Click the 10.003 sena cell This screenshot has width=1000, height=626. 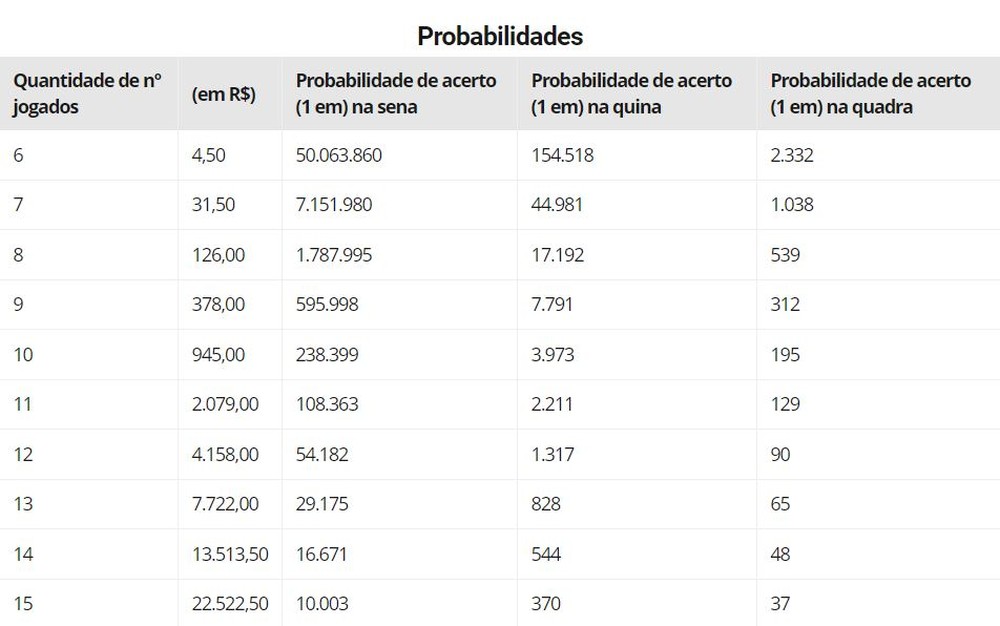(x=322, y=604)
